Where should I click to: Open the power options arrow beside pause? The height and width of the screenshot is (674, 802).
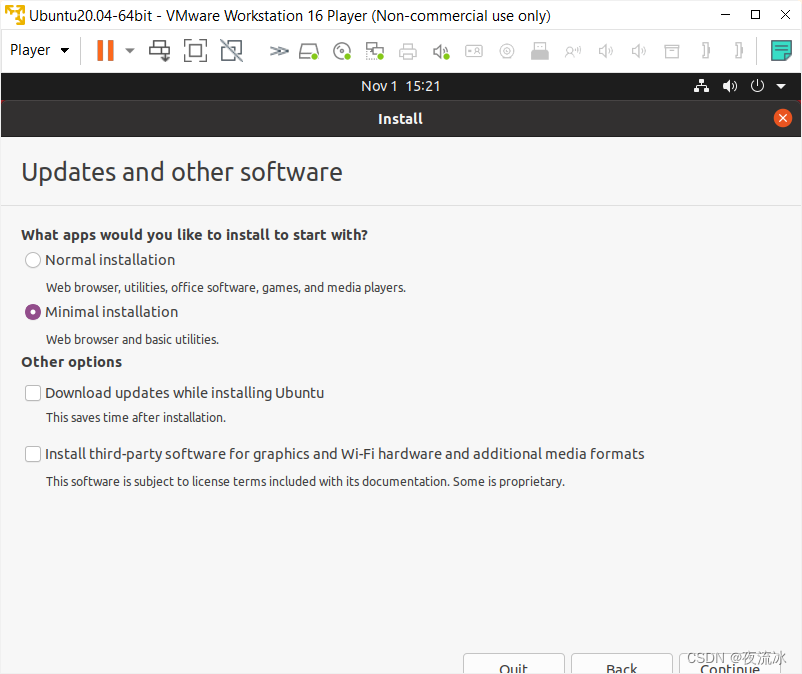pyautogui.click(x=130, y=51)
